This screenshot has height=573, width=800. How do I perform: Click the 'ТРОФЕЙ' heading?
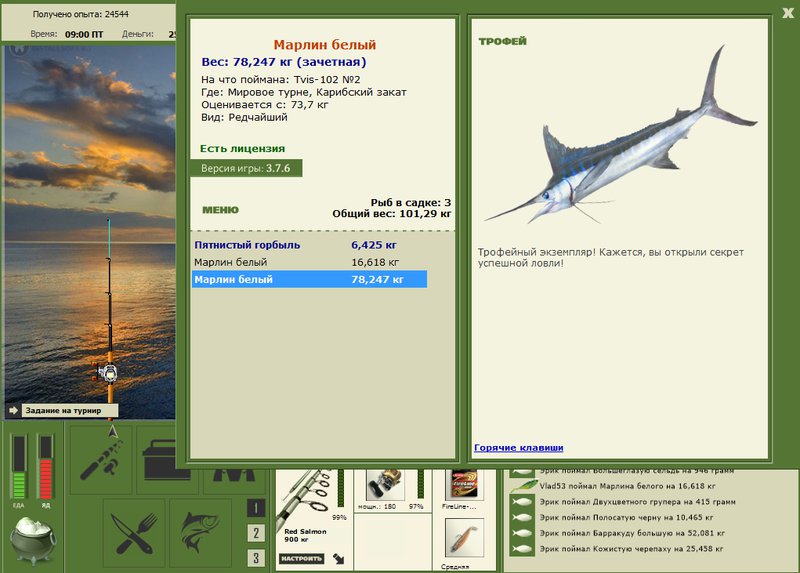tap(503, 41)
